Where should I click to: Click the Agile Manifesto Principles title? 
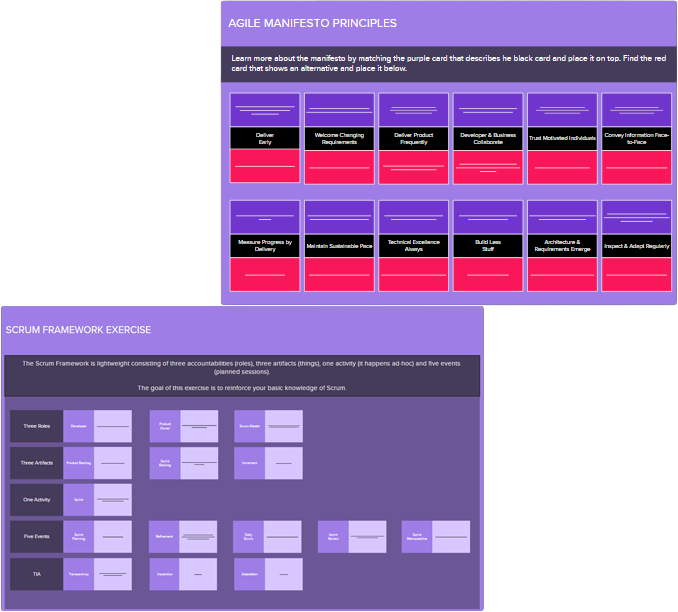[312, 23]
